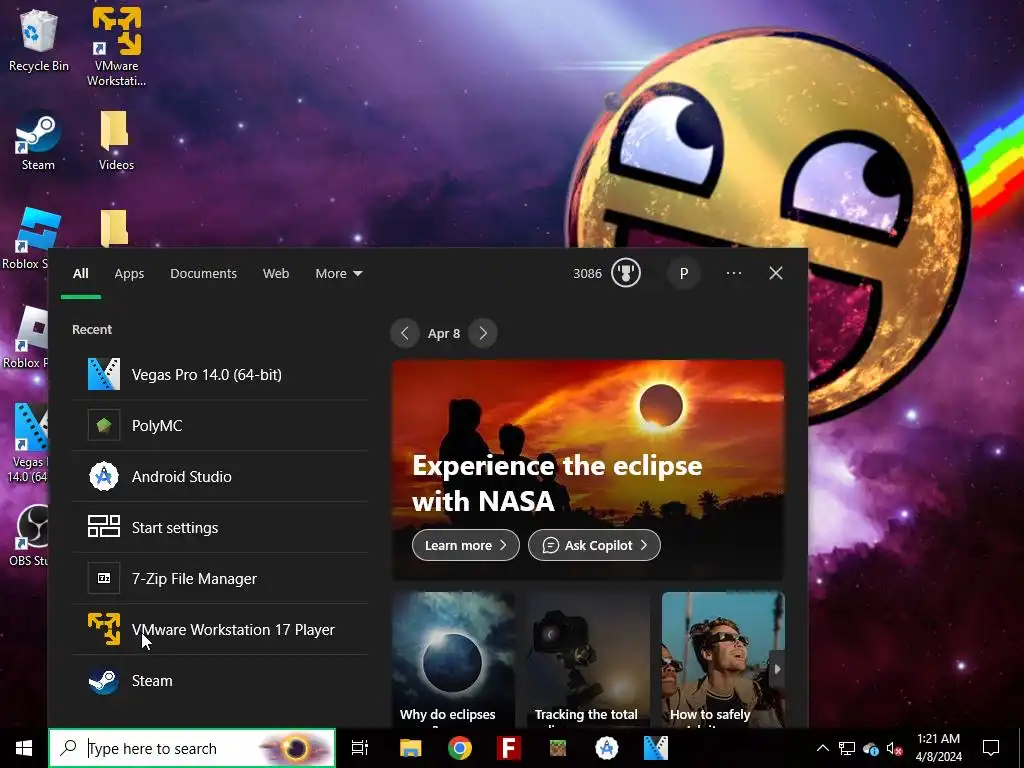Go to previous day before Apr 8

pyautogui.click(x=405, y=333)
